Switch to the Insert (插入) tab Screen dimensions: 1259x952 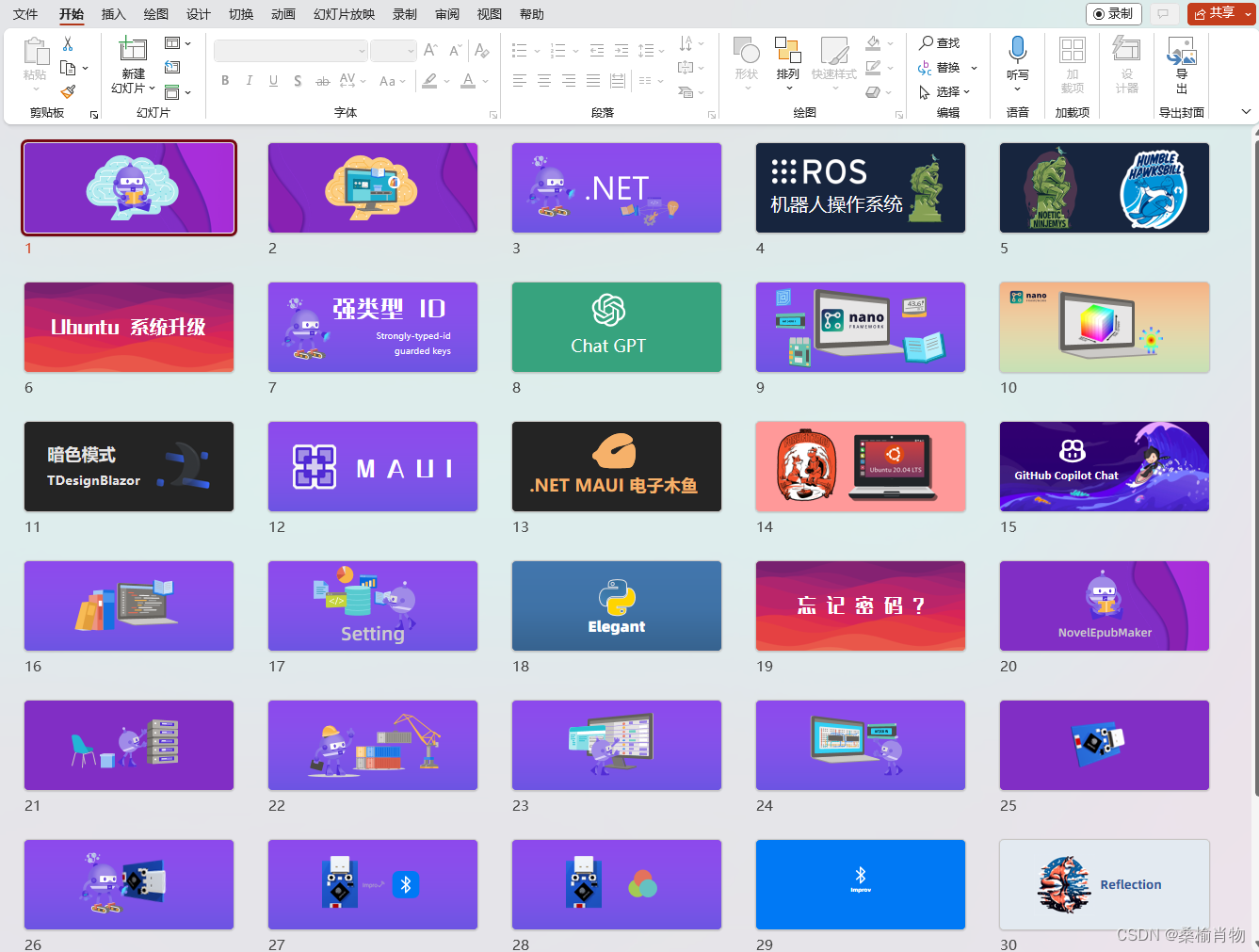113,14
